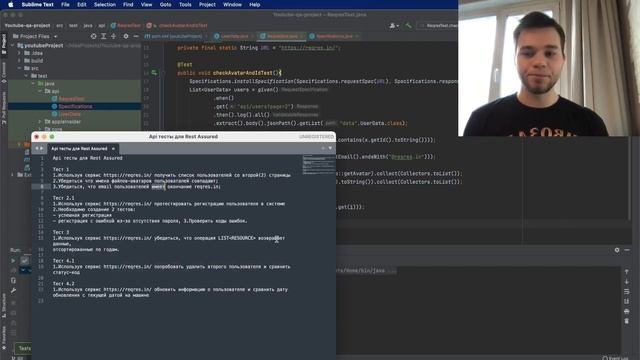Open the Project tool window stripe
Viewport: 640px width, 360px height.
point(4,44)
